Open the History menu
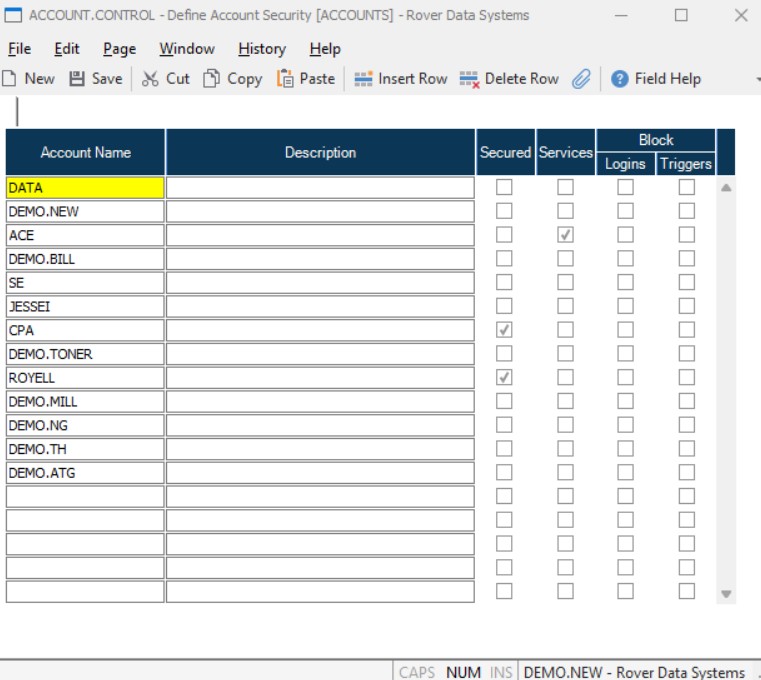This screenshot has height=680, width=761. pos(261,49)
